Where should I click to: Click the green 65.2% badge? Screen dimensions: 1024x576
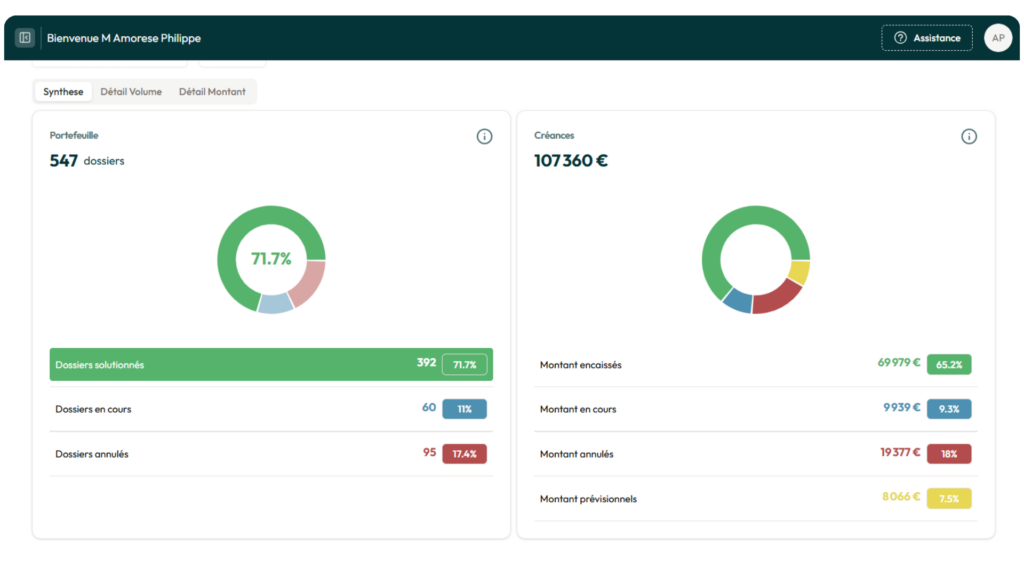click(949, 365)
